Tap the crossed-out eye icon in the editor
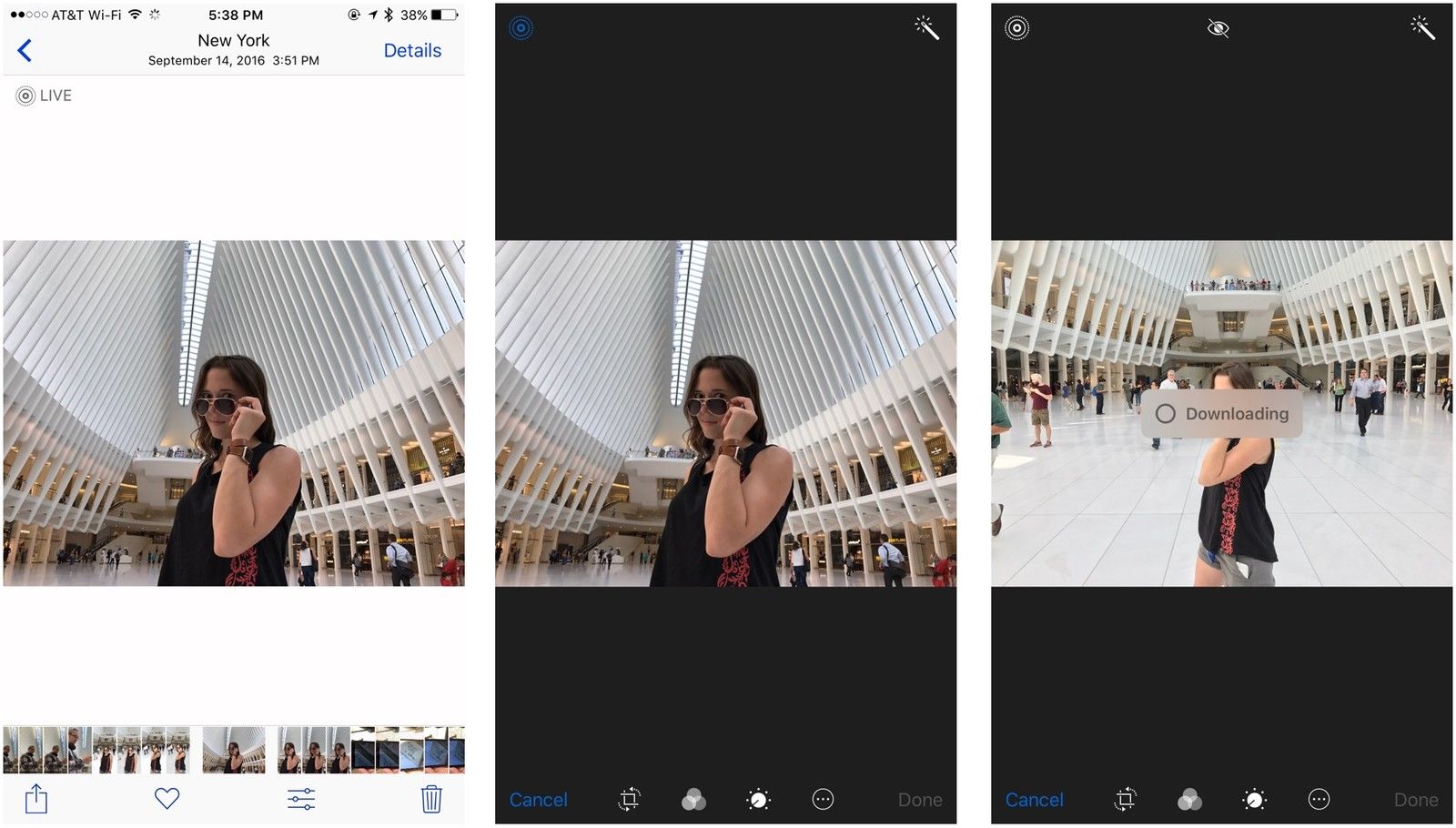This screenshot has height=828, width=1456. pos(1218,29)
